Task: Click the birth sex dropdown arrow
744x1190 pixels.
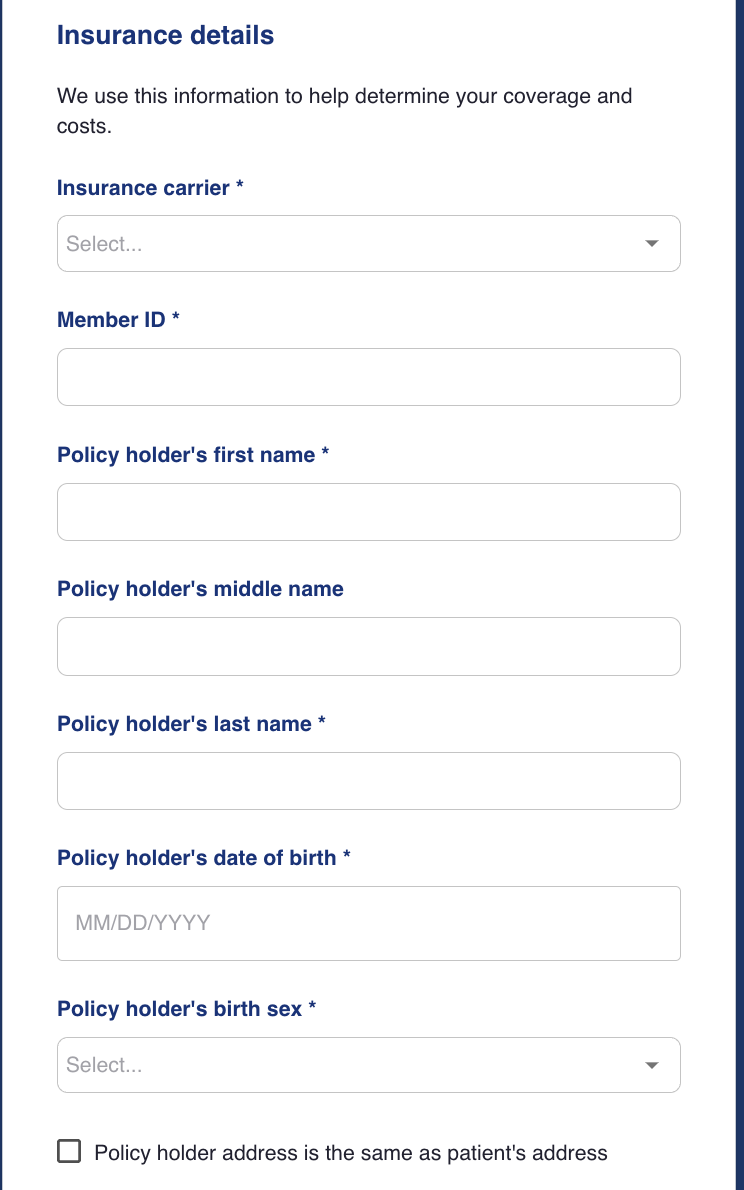Action: [x=652, y=1065]
